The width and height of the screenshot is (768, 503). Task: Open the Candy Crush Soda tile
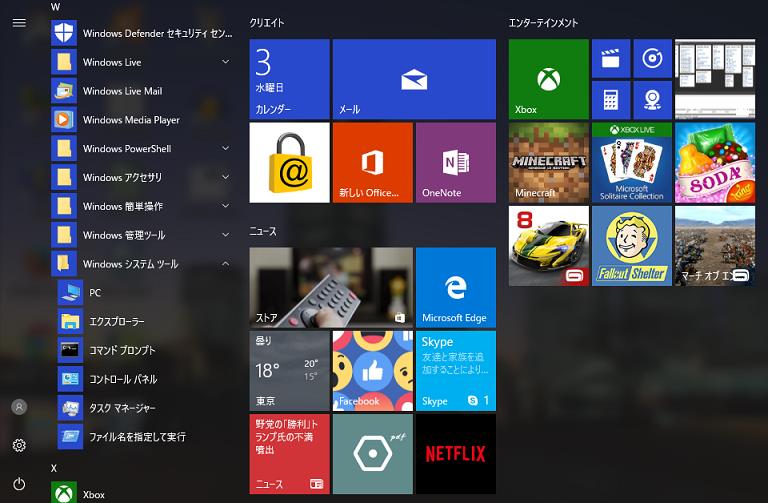click(715, 163)
